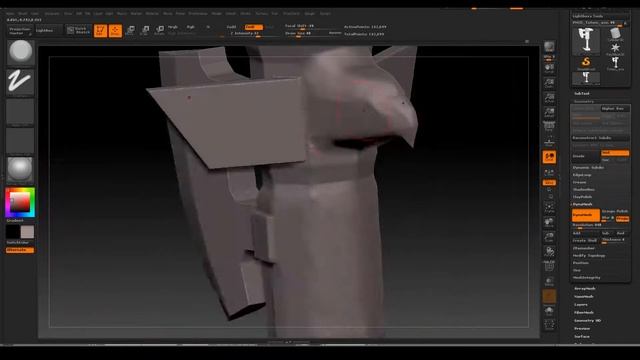Select the SimpleBrush tool
The image size is (640, 360).
tap(586, 63)
